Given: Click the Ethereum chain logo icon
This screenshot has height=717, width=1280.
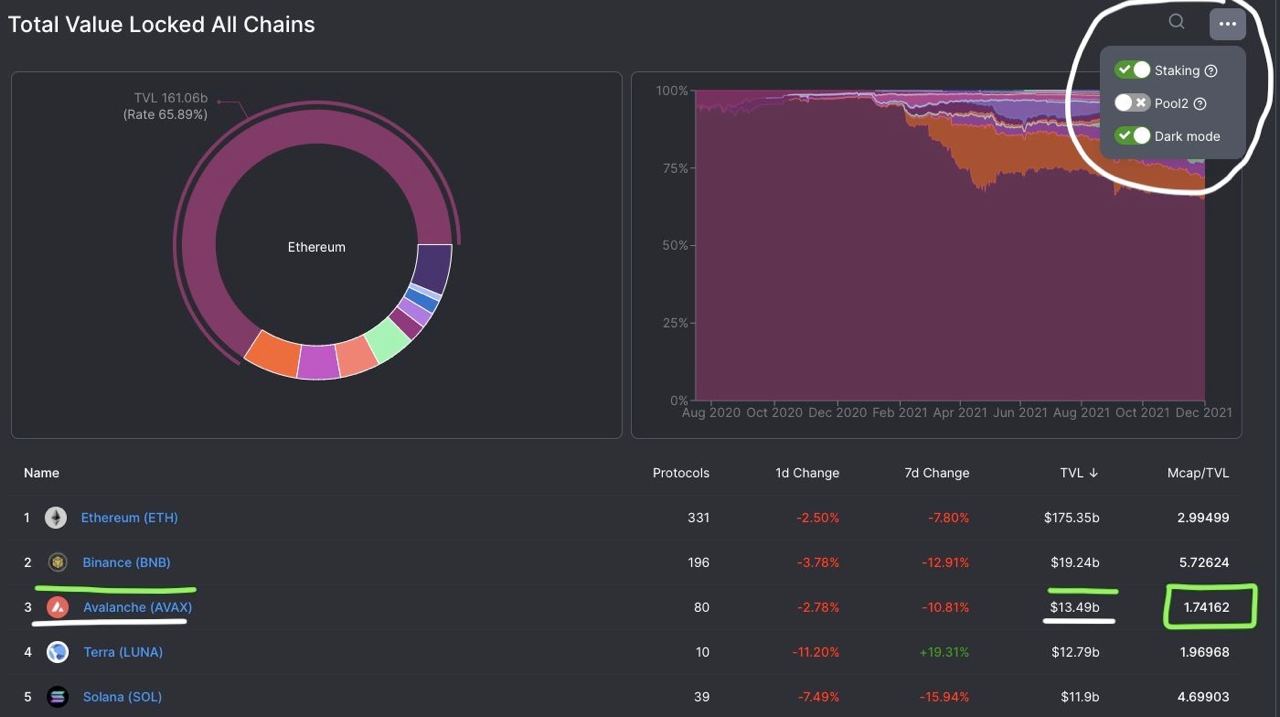Looking at the screenshot, I should point(56,518).
